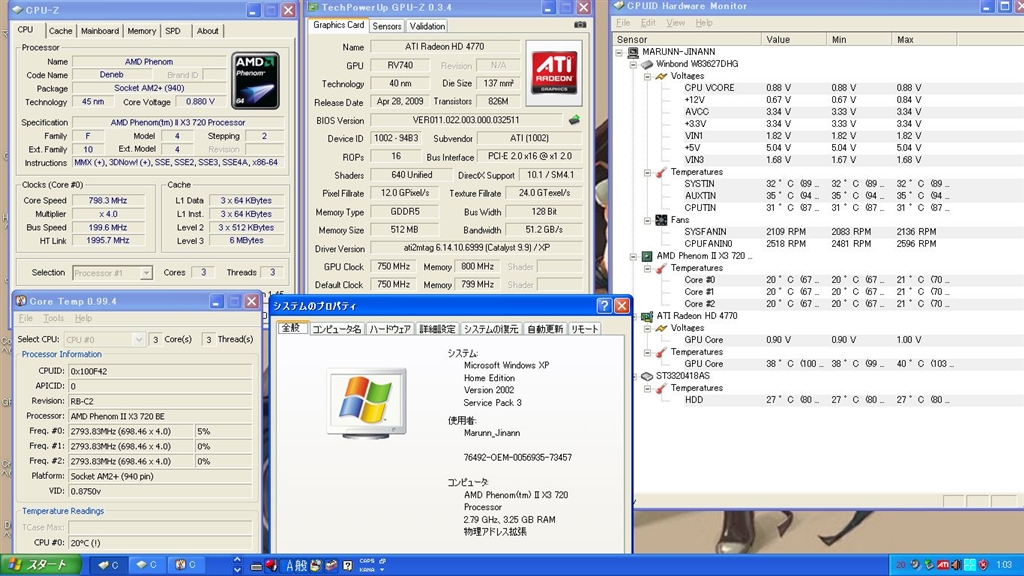1024x576 pixels.
Task: Click the ATI tray icon in the system tray
Action: point(943,565)
